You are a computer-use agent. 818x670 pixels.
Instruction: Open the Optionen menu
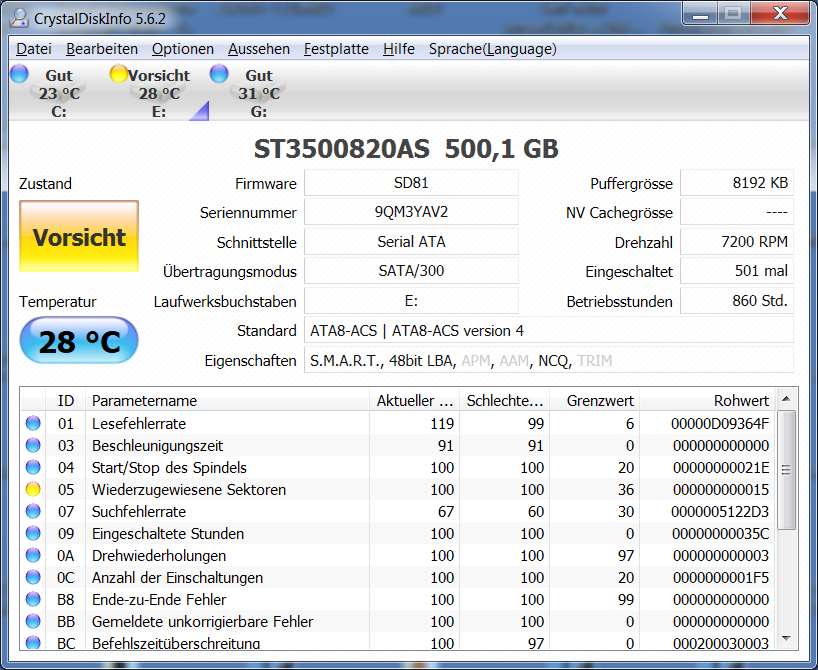183,49
